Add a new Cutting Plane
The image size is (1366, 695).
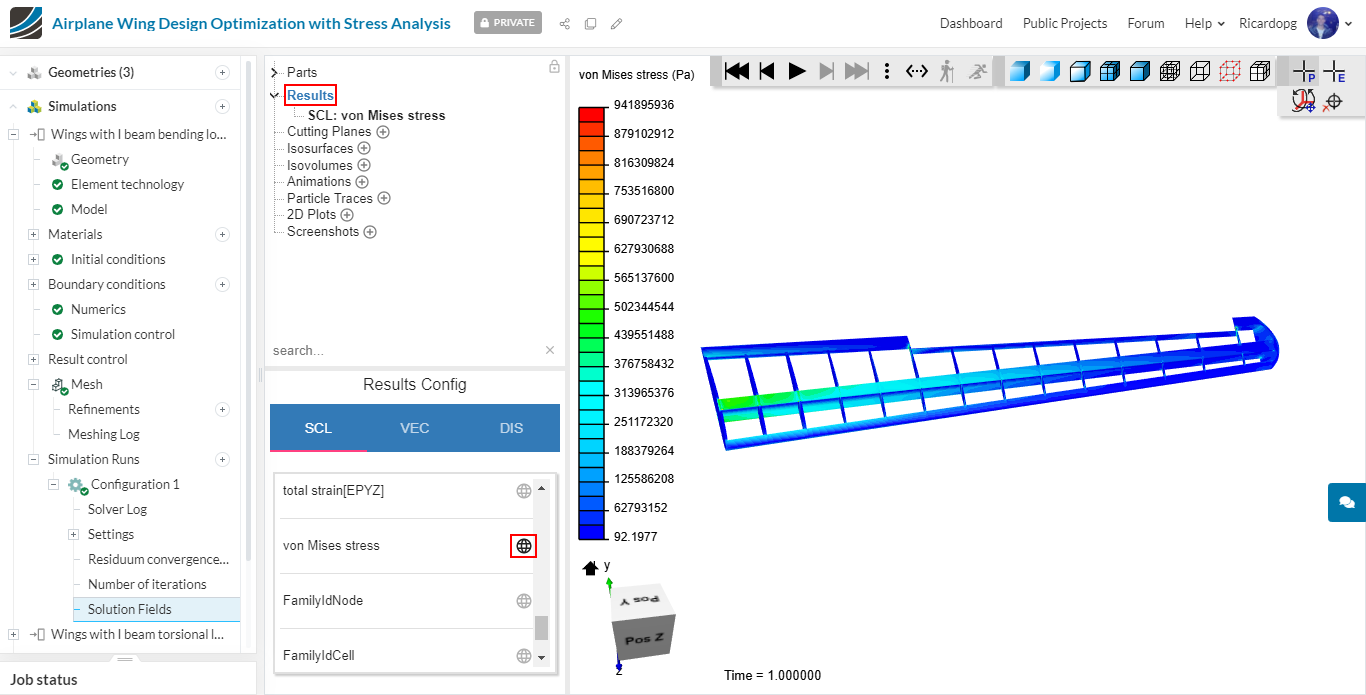pyautogui.click(x=382, y=132)
